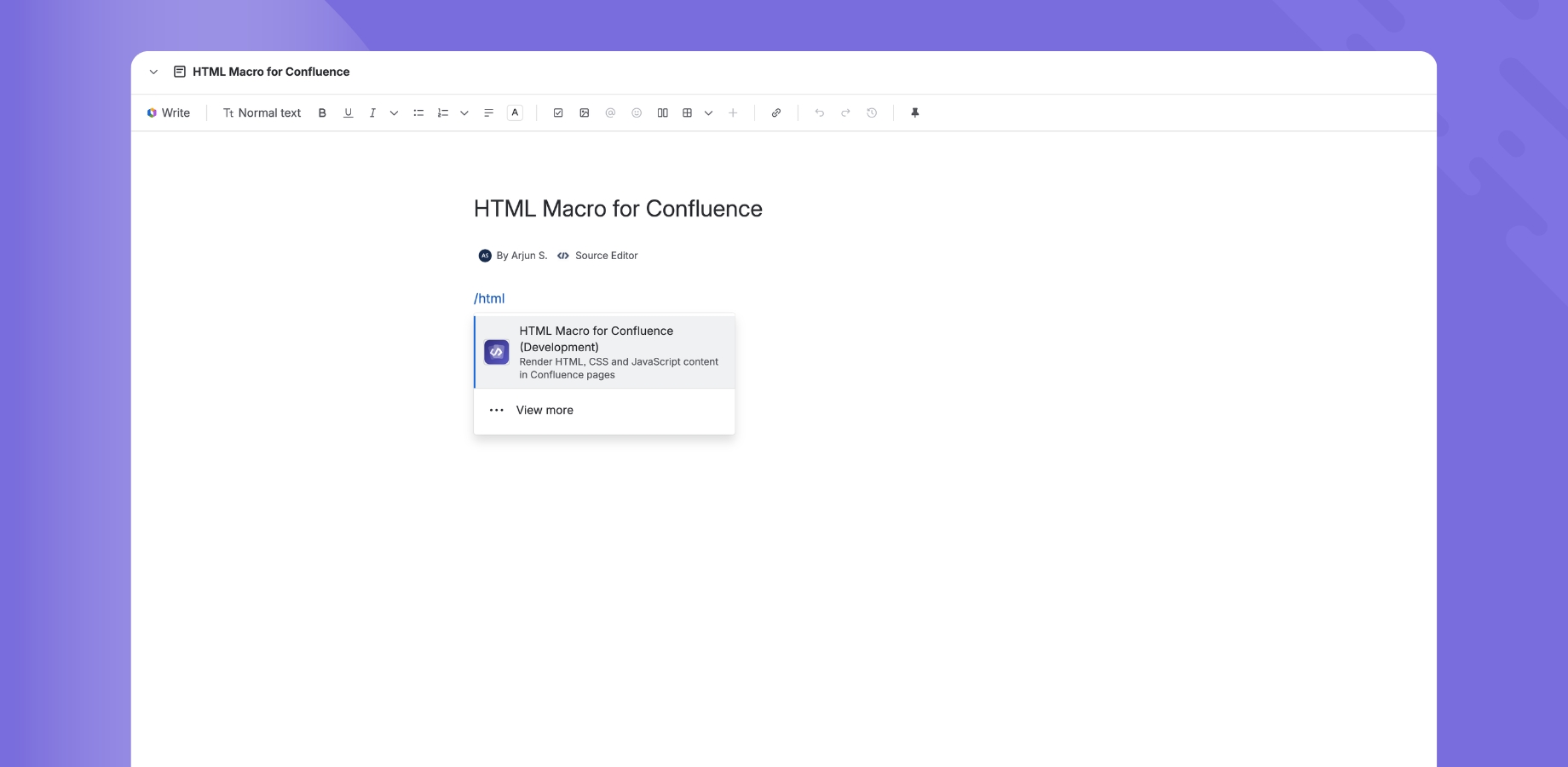This screenshot has height=767, width=1568.
Task: Select View more macro options
Action: coord(545,410)
